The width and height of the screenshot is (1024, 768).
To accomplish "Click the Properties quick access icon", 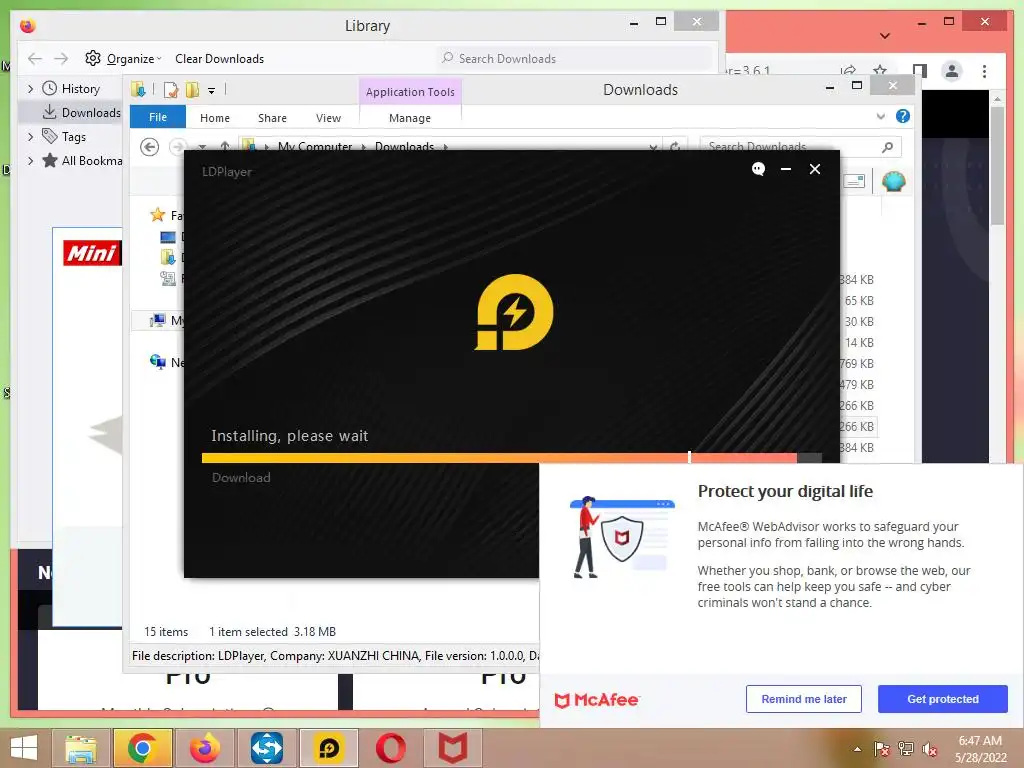I will (171, 89).
